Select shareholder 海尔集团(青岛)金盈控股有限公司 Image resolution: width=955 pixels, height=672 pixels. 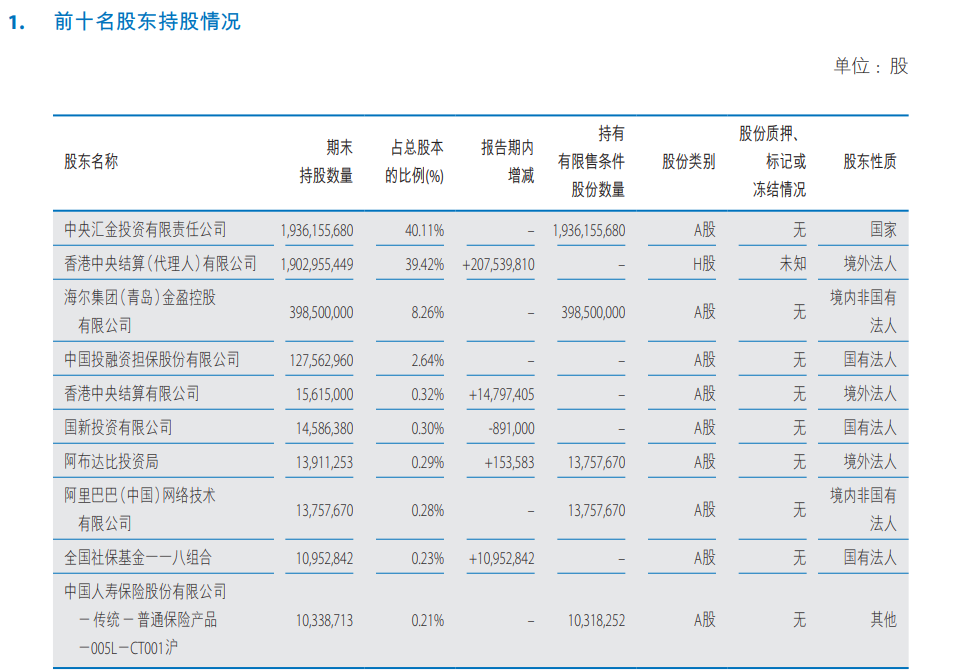point(140,311)
